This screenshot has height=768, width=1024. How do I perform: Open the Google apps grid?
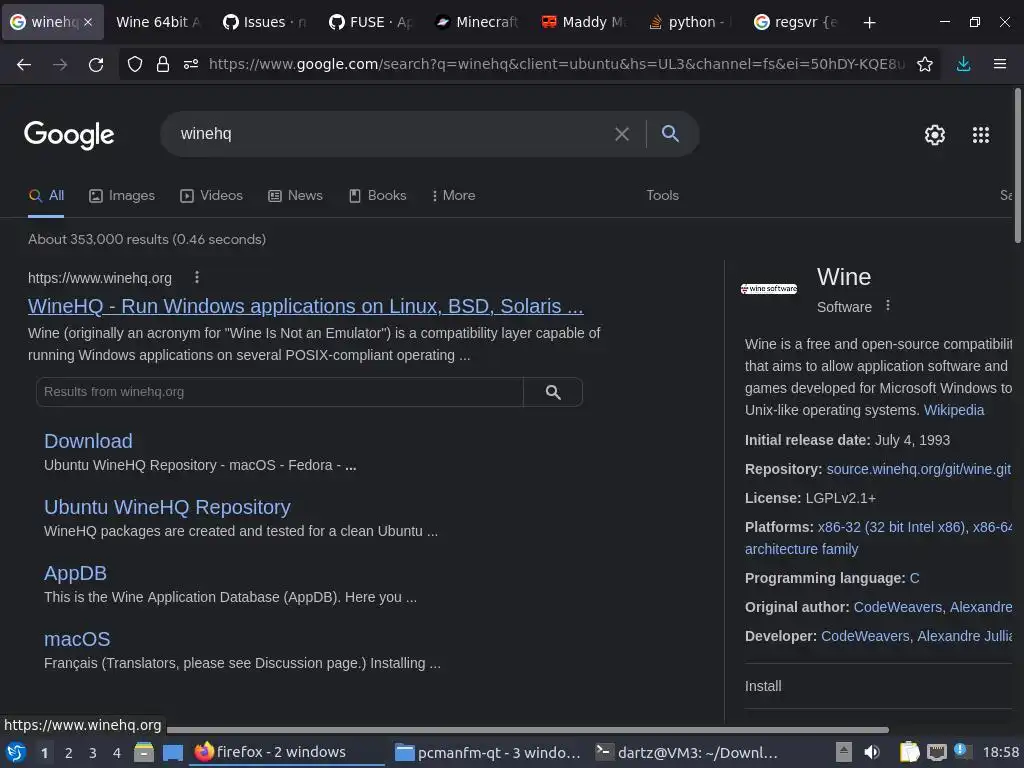click(x=981, y=135)
